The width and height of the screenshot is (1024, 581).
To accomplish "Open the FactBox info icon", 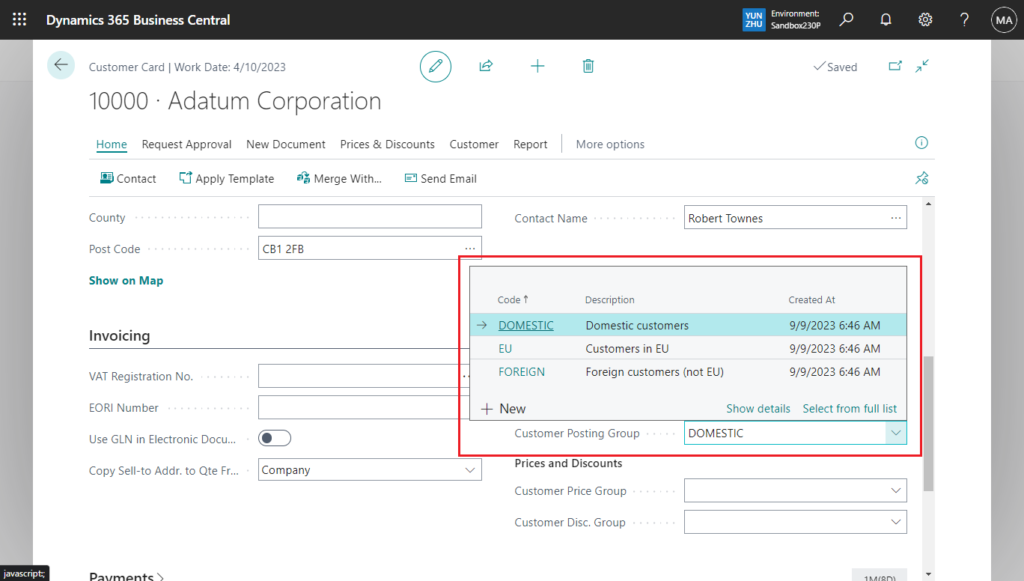I will pyautogui.click(x=921, y=143).
